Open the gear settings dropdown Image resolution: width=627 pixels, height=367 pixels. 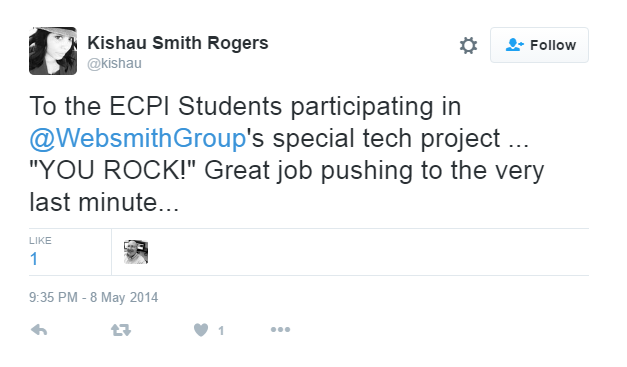tap(468, 45)
